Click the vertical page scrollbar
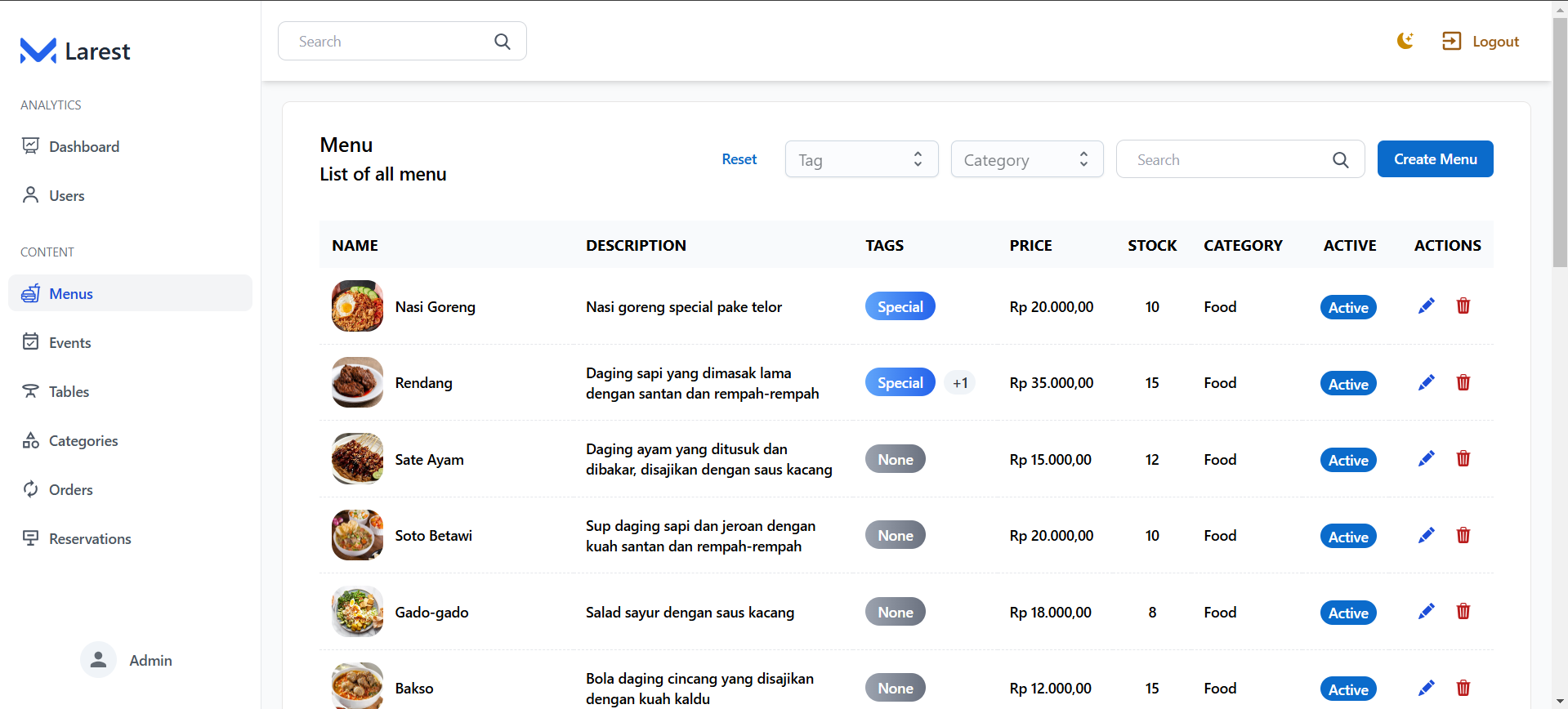 click(x=1559, y=143)
